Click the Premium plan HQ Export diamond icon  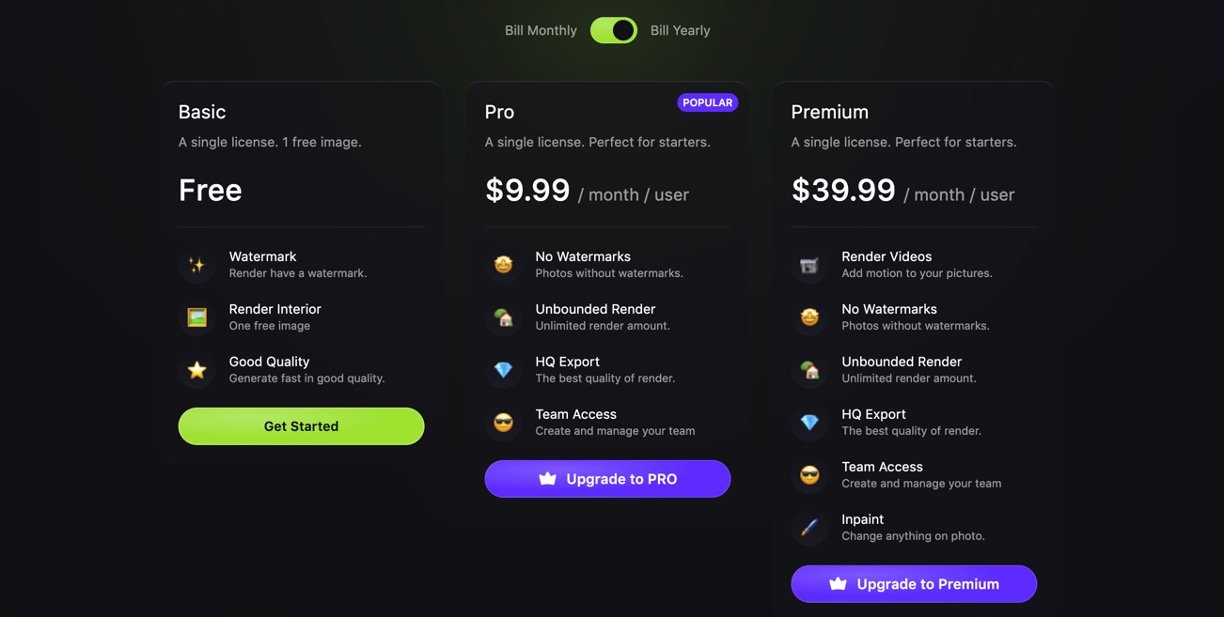tap(809, 423)
